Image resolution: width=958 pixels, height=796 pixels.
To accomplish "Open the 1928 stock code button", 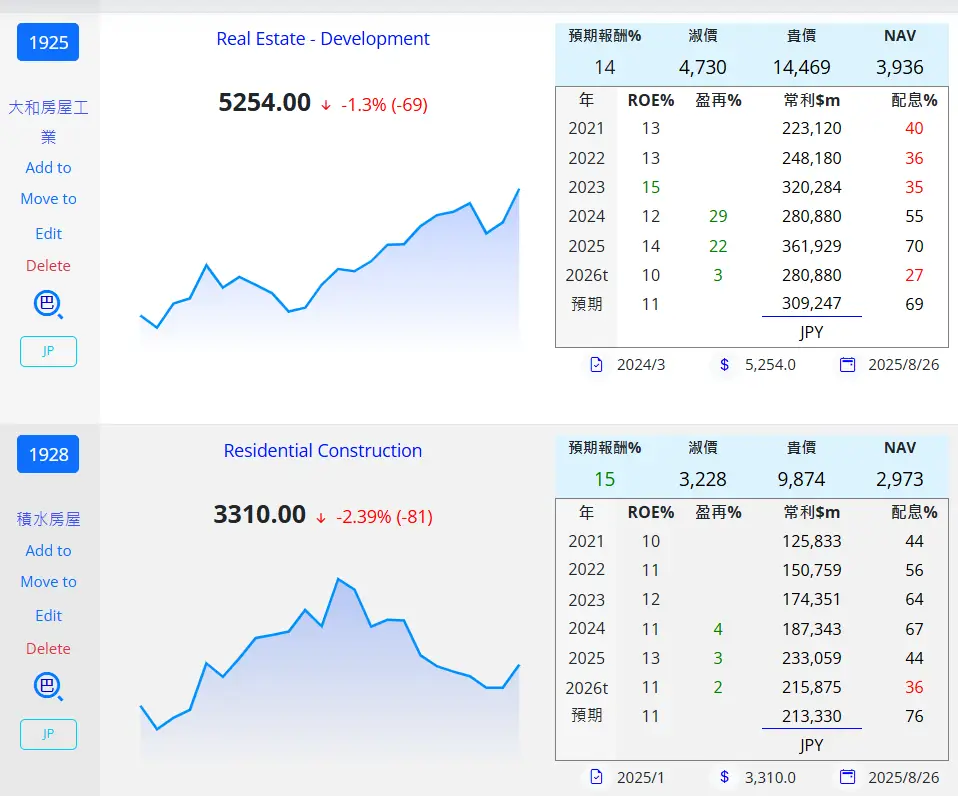I will click(48, 454).
